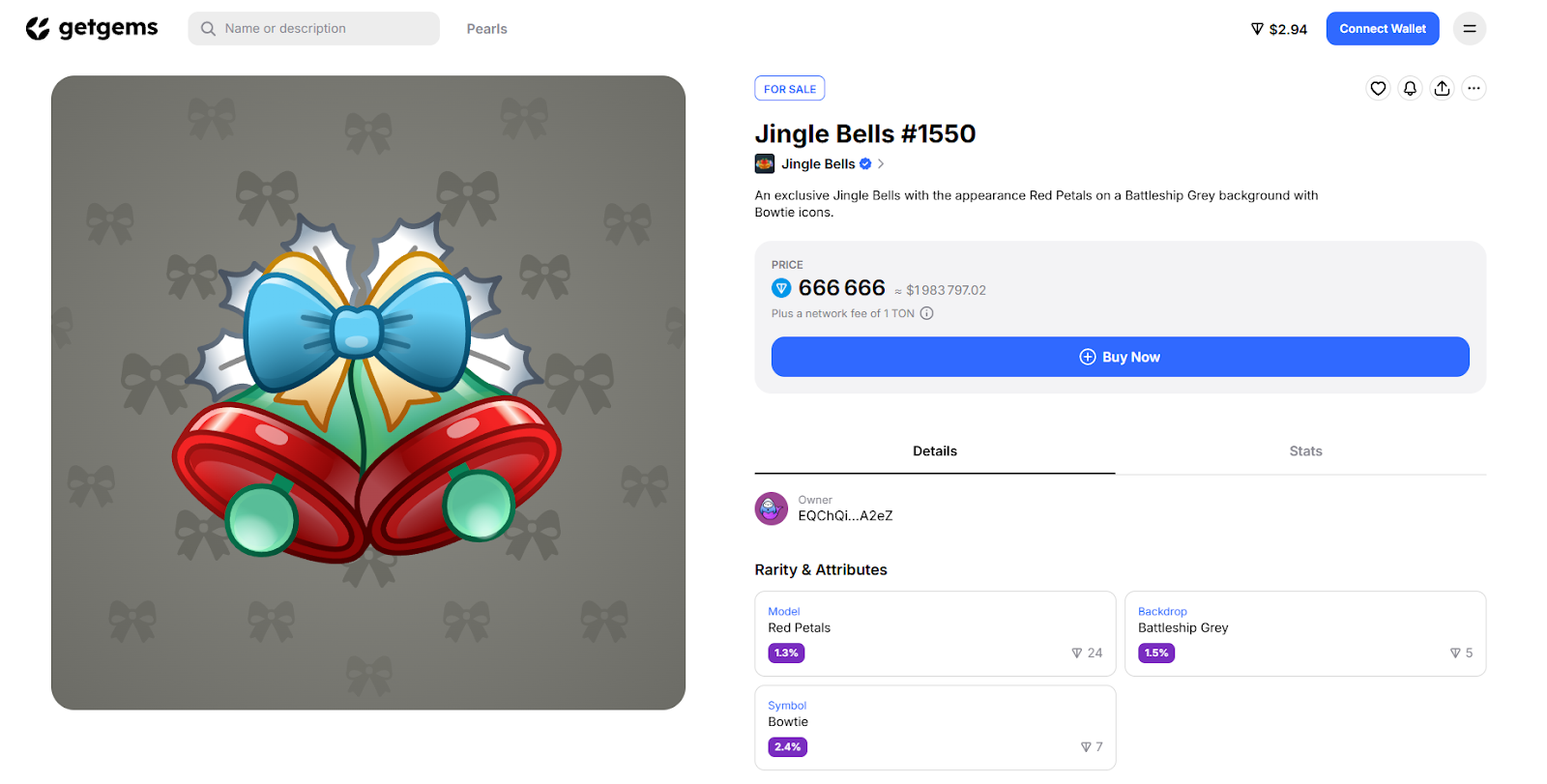This screenshot has height=784, width=1547.
Task: Select the Details tab
Action: click(x=934, y=451)
